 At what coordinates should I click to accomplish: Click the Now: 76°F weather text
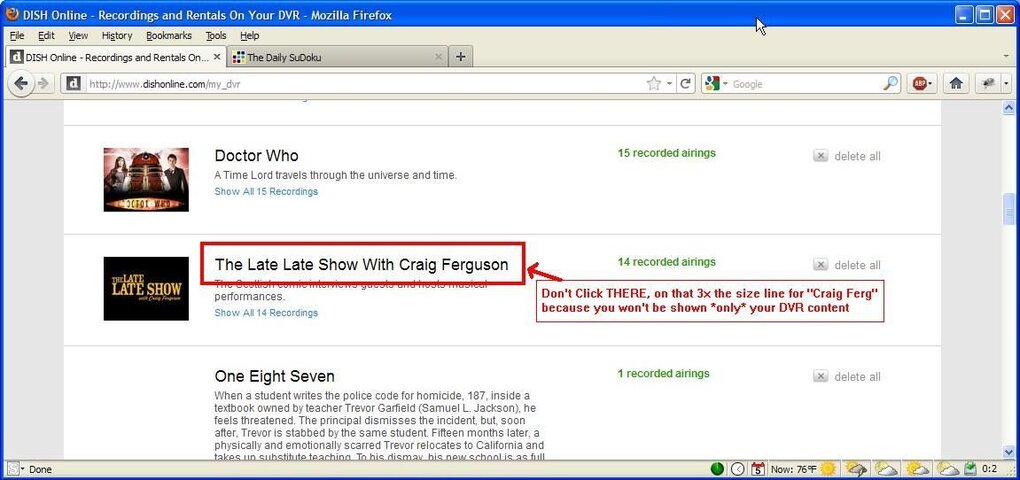794,469
